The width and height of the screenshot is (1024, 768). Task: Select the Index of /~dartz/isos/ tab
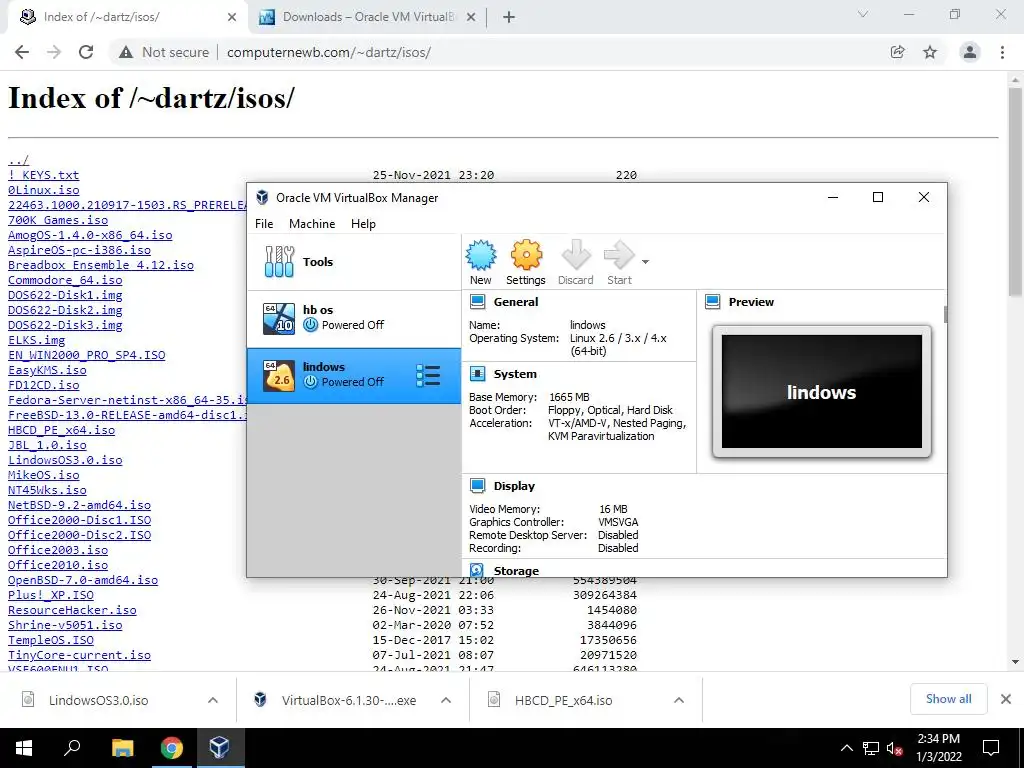click(127, 17)
